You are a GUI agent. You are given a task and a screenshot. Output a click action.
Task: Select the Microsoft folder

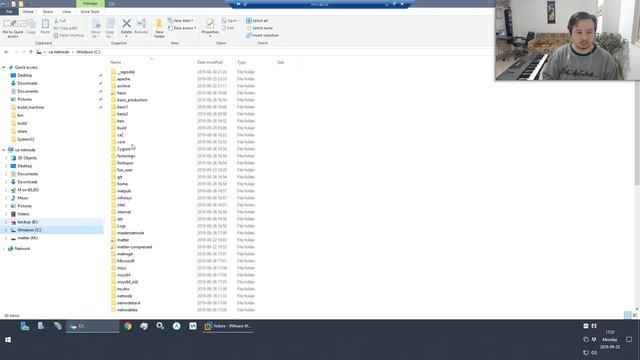pyautogui.click(x=125, y=261)
